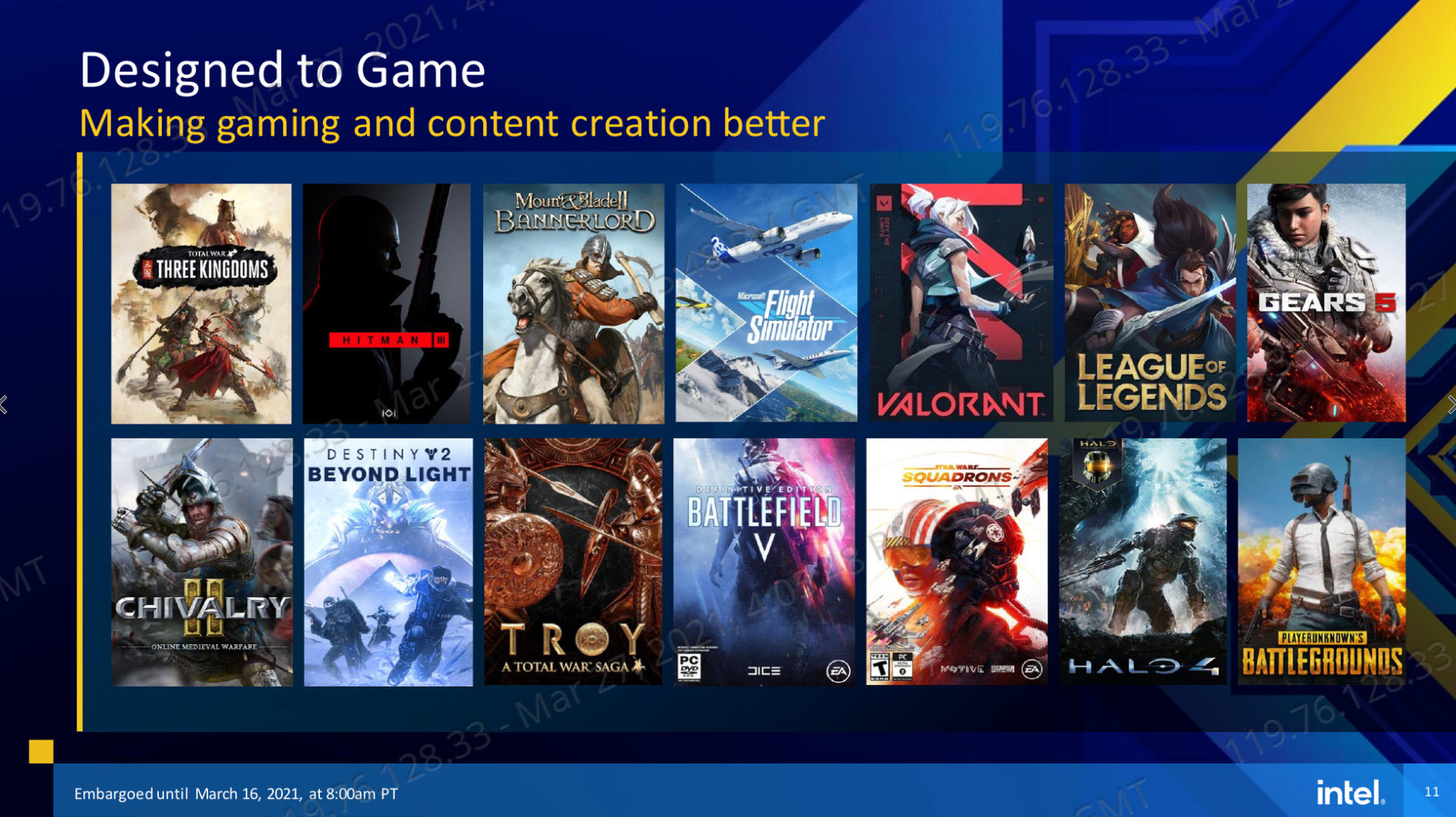
Task: Open the League of Legends cover
Action: (1150, 303)
